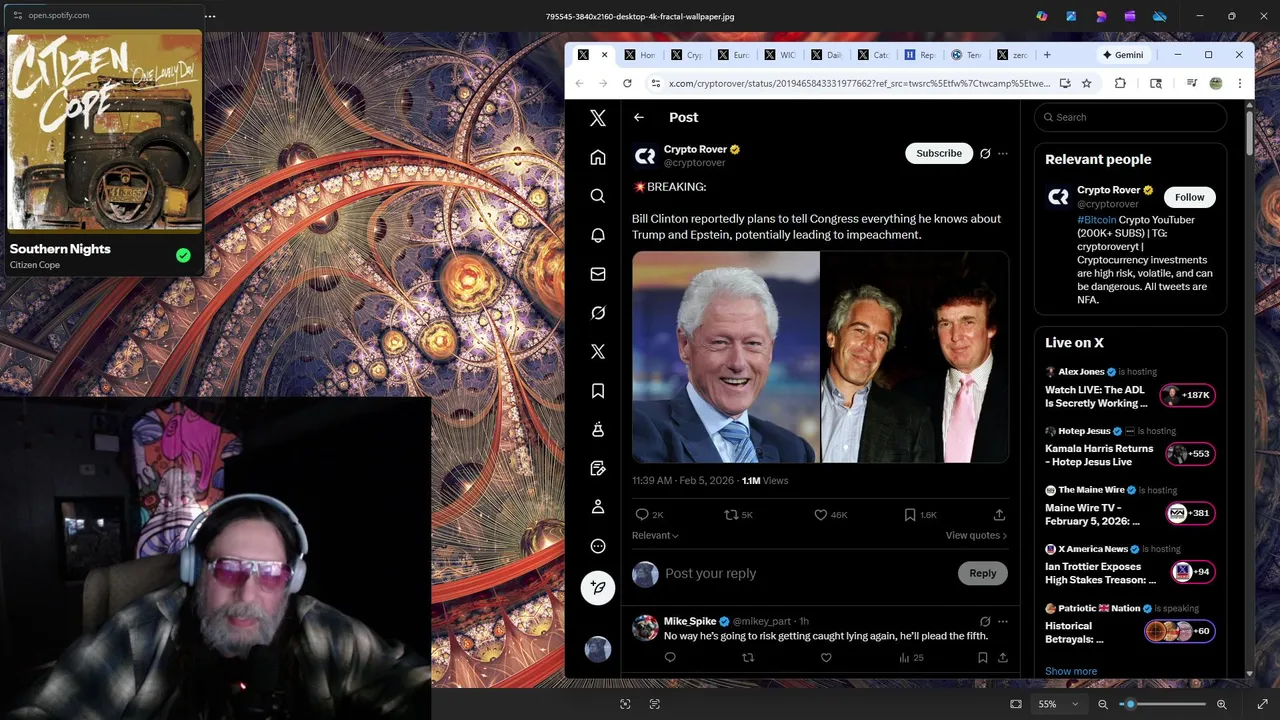Screen dimensions: 1280x720
Task: Toggle fullscreen in Photos viewer
Action: tap(1262, 704)
